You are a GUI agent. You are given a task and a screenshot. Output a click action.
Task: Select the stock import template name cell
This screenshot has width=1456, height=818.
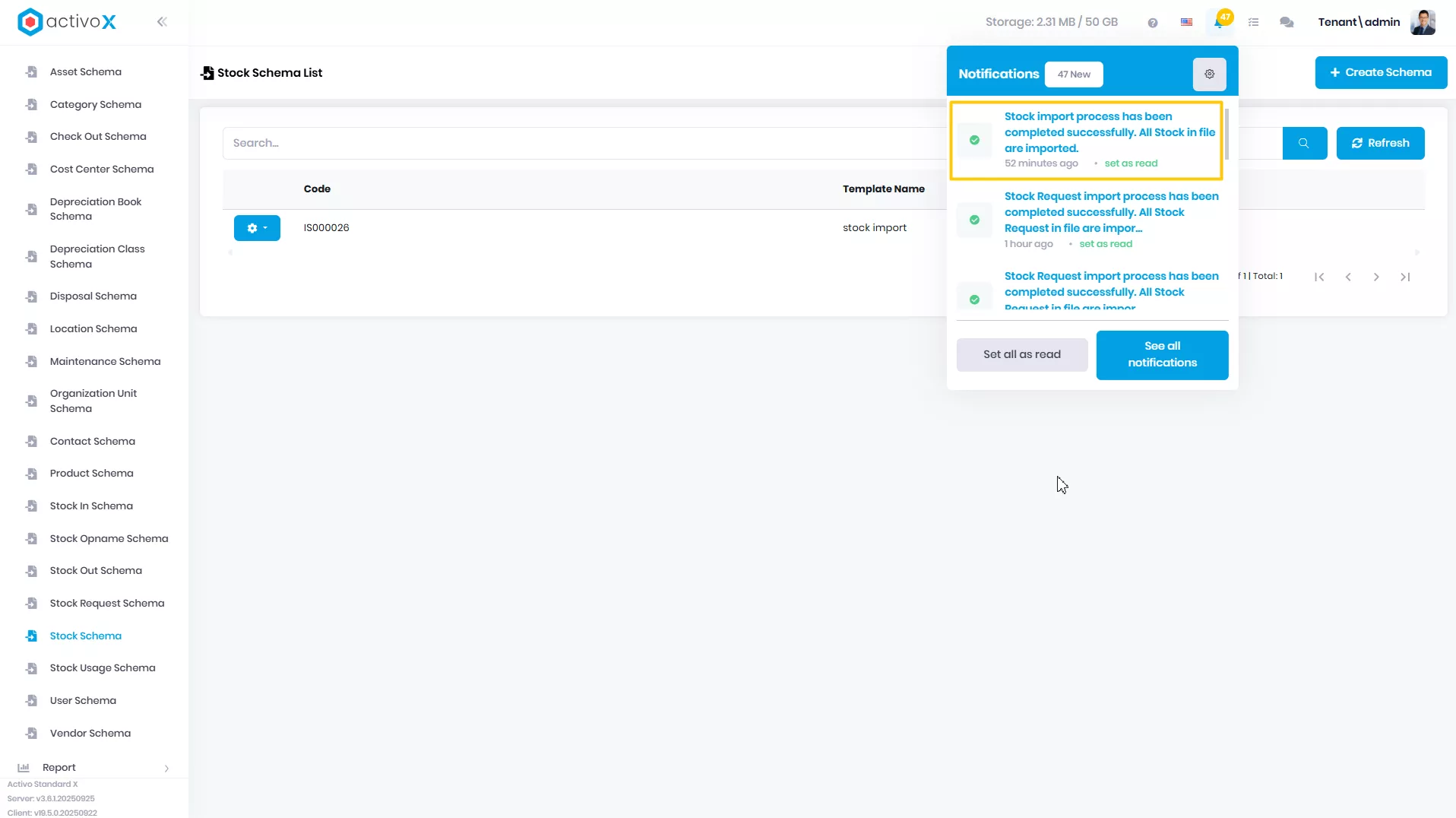click(x=874, y=228)
